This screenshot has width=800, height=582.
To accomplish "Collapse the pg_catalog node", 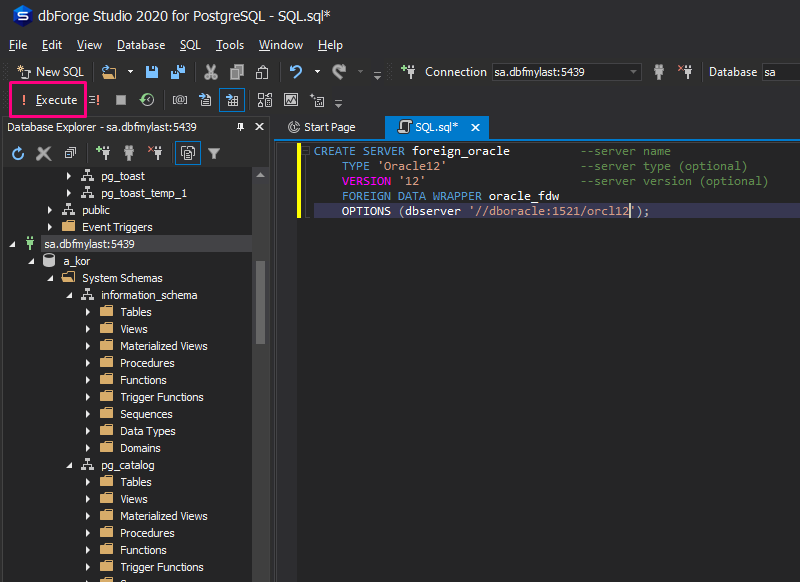I will (69, 465).
